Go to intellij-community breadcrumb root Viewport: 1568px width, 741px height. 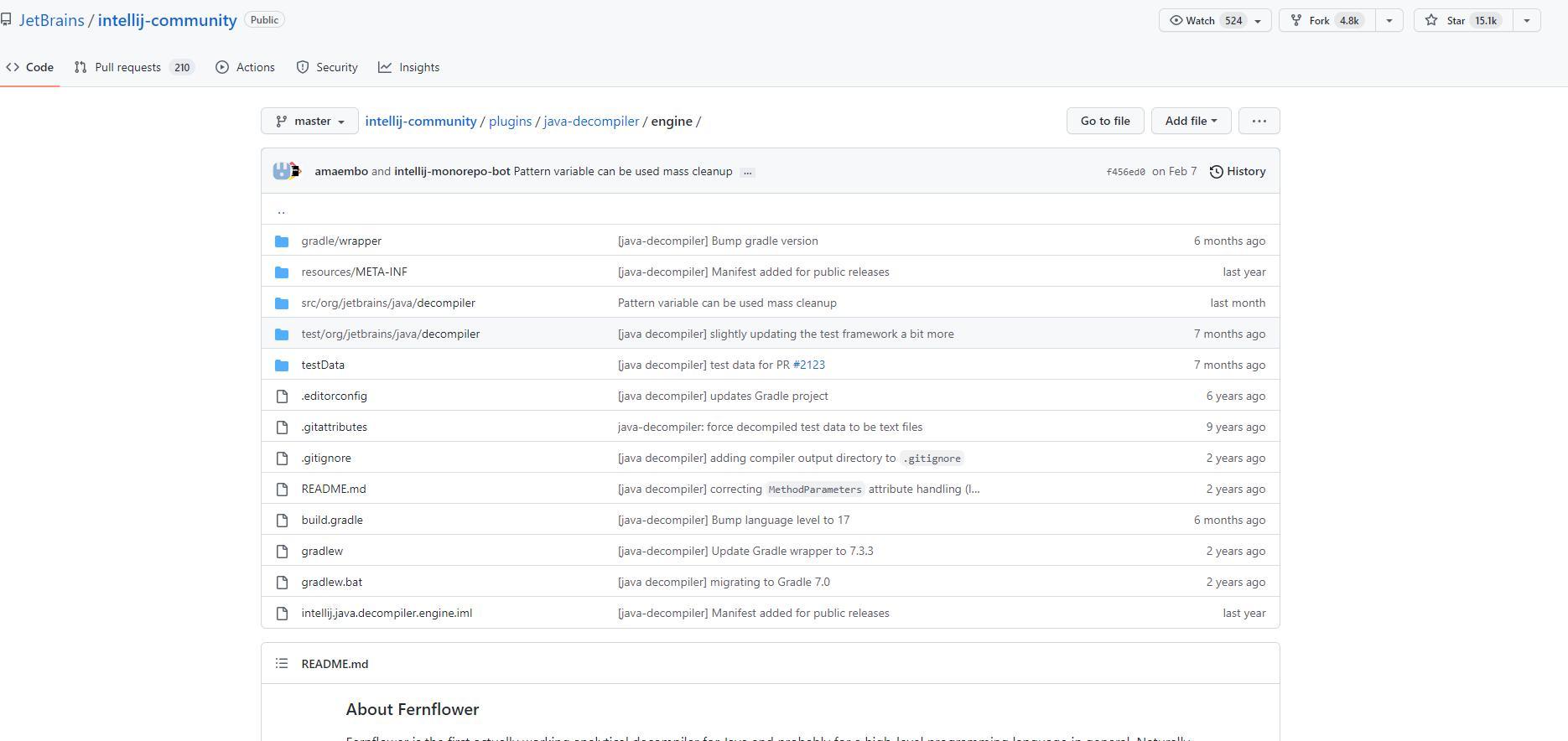coord(421,121)
